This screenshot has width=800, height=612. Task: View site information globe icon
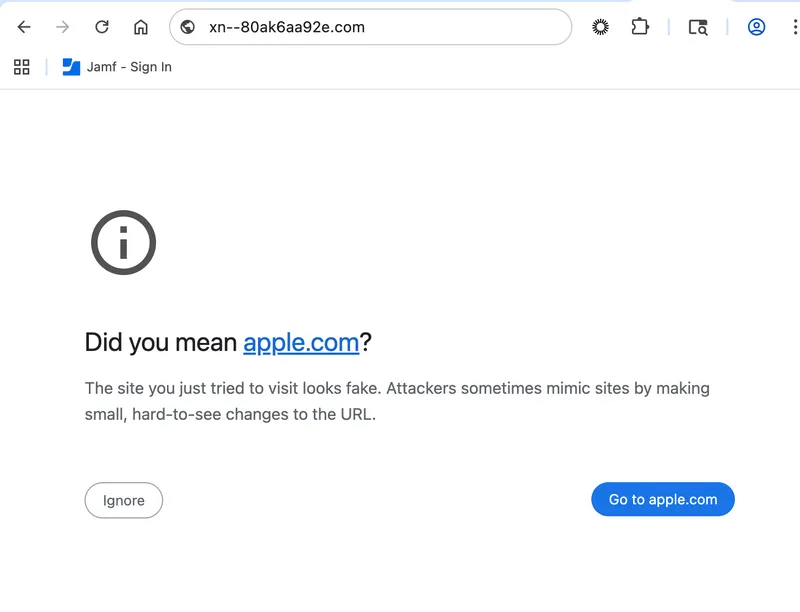click(188, 27)
